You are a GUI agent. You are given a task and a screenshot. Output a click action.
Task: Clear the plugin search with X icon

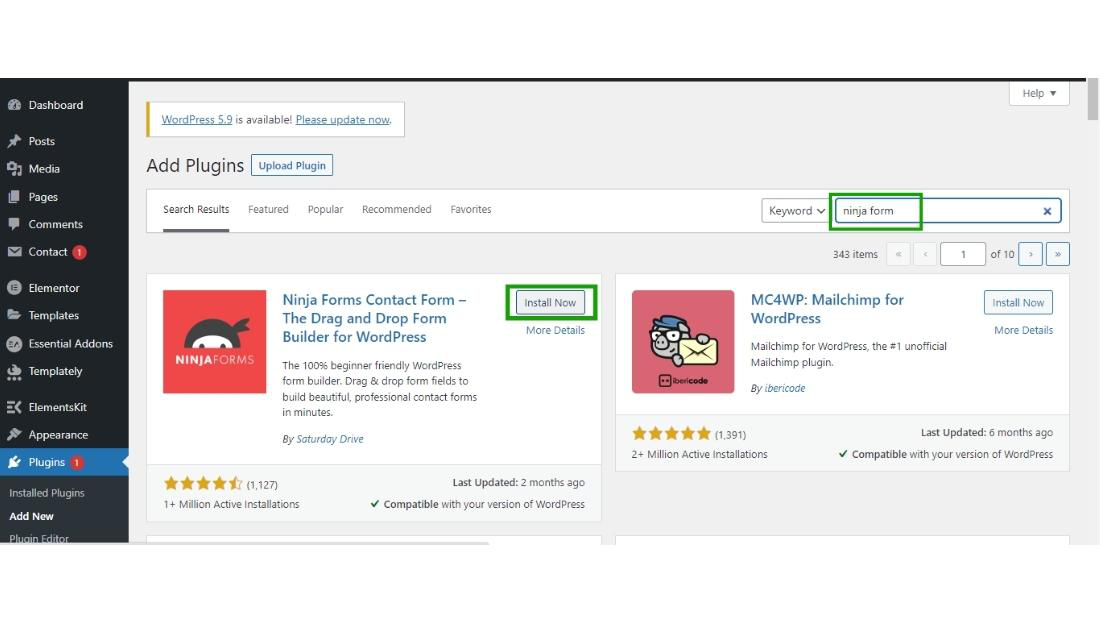(1047, 211)
